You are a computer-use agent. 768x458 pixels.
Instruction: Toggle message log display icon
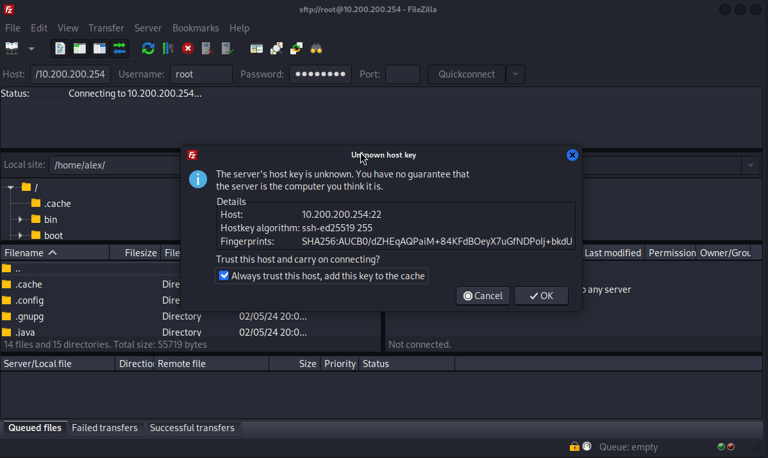(x=60, y=48)
